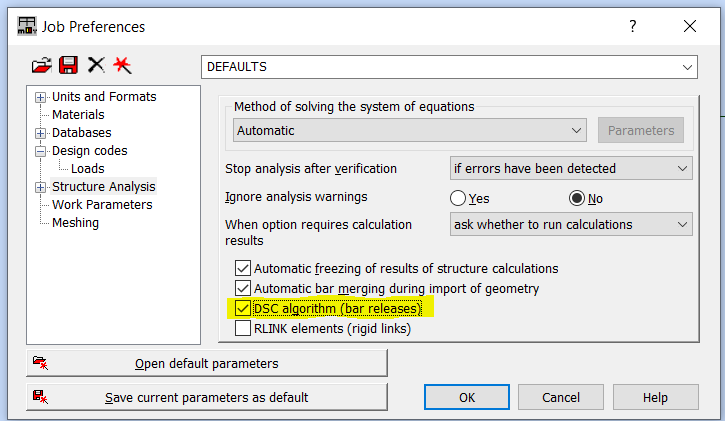Viewport: 725px width, 421px height.
Task: Click the question mark help icon in title bar
Action: [632, 27]
